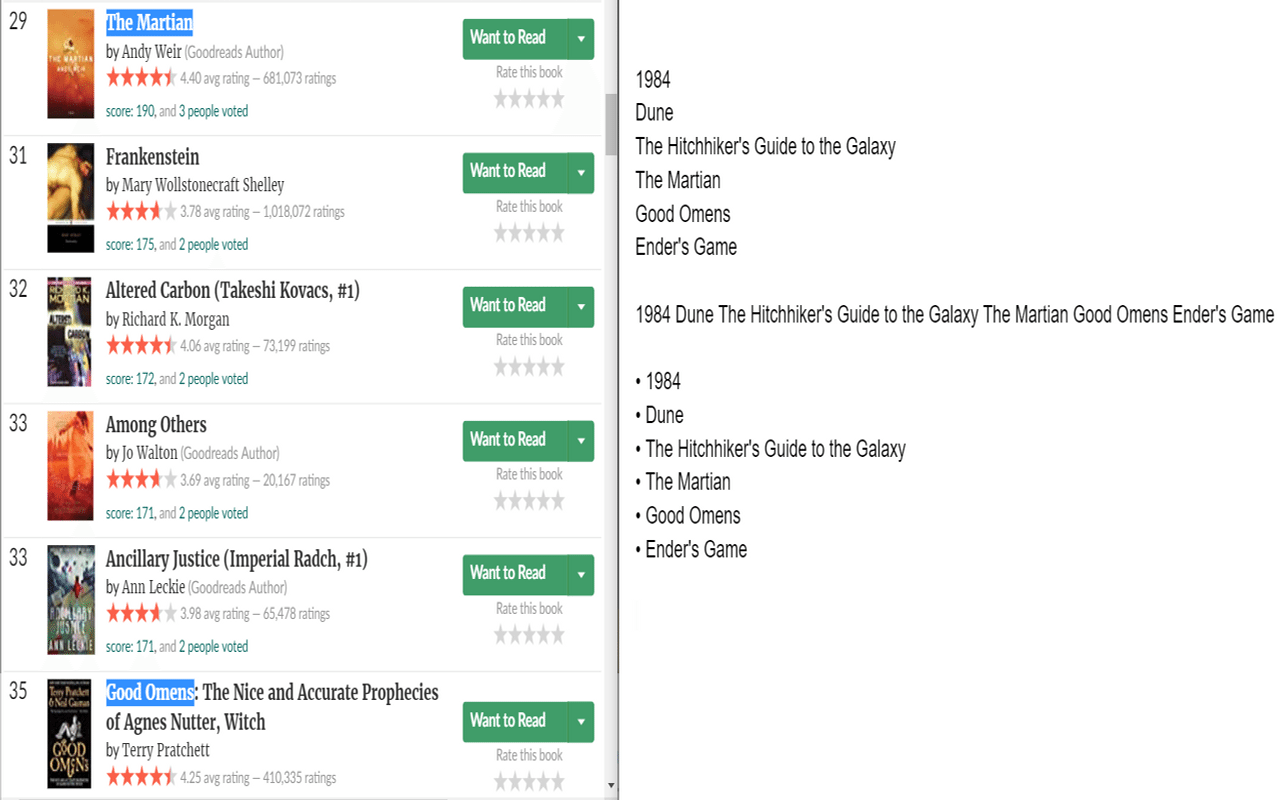Rate Altered Carbon three stars

(x=529, y=366)
